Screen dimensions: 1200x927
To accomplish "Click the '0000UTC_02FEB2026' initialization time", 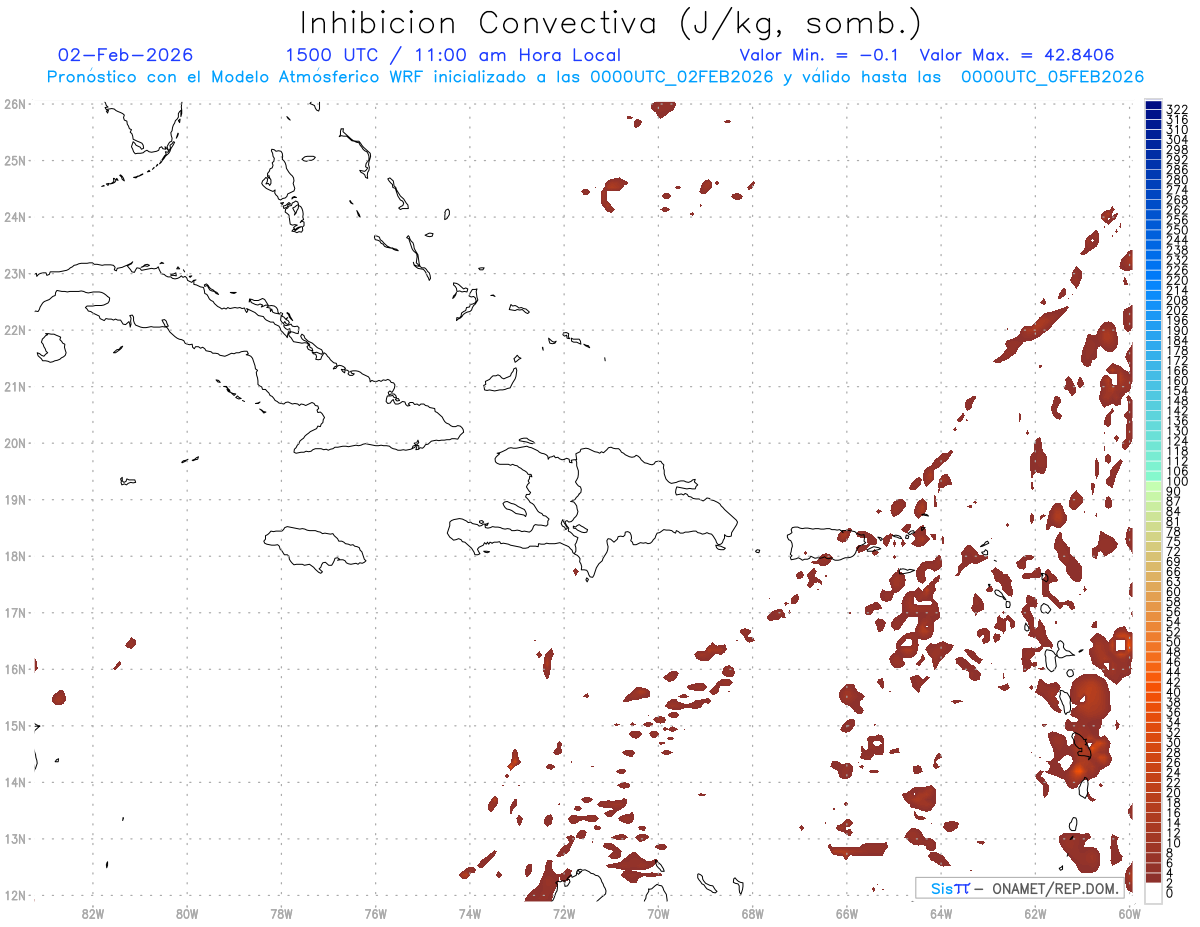I will click(x=682, y=77).
